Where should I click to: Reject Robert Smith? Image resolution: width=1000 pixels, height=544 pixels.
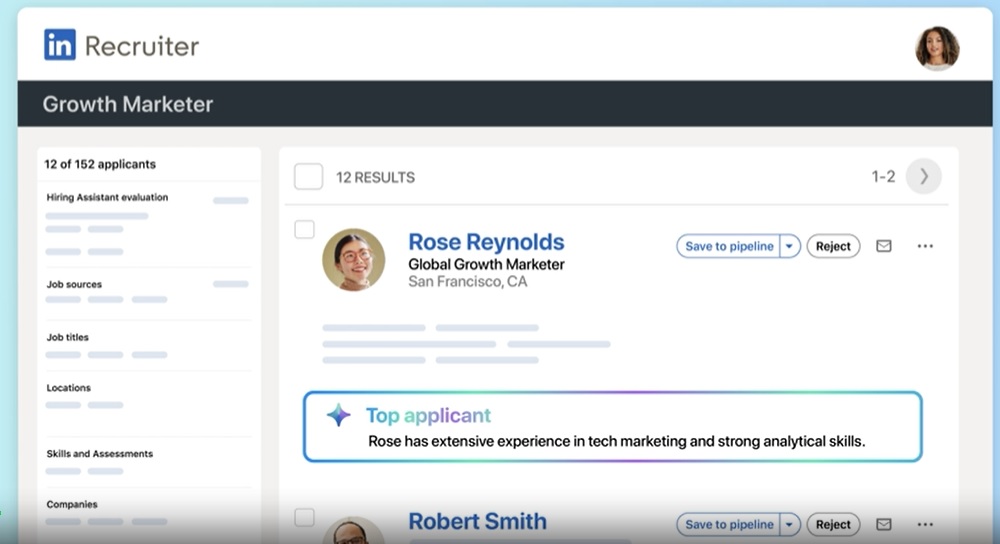(833, 524)
